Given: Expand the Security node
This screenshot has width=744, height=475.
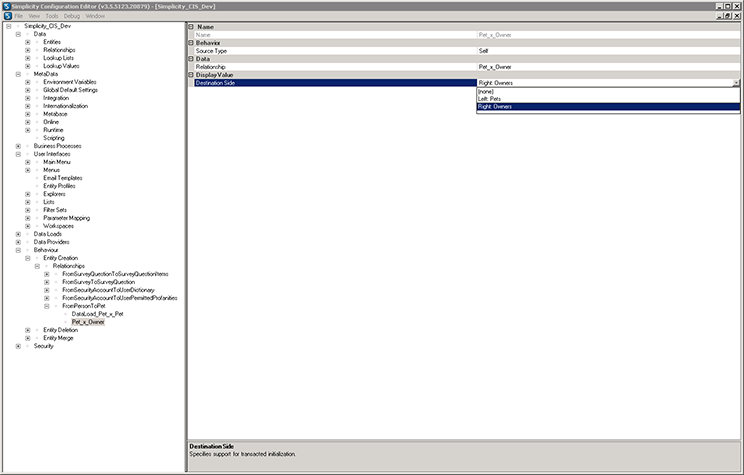Looking at the screenshot, I should coord(18,346).
